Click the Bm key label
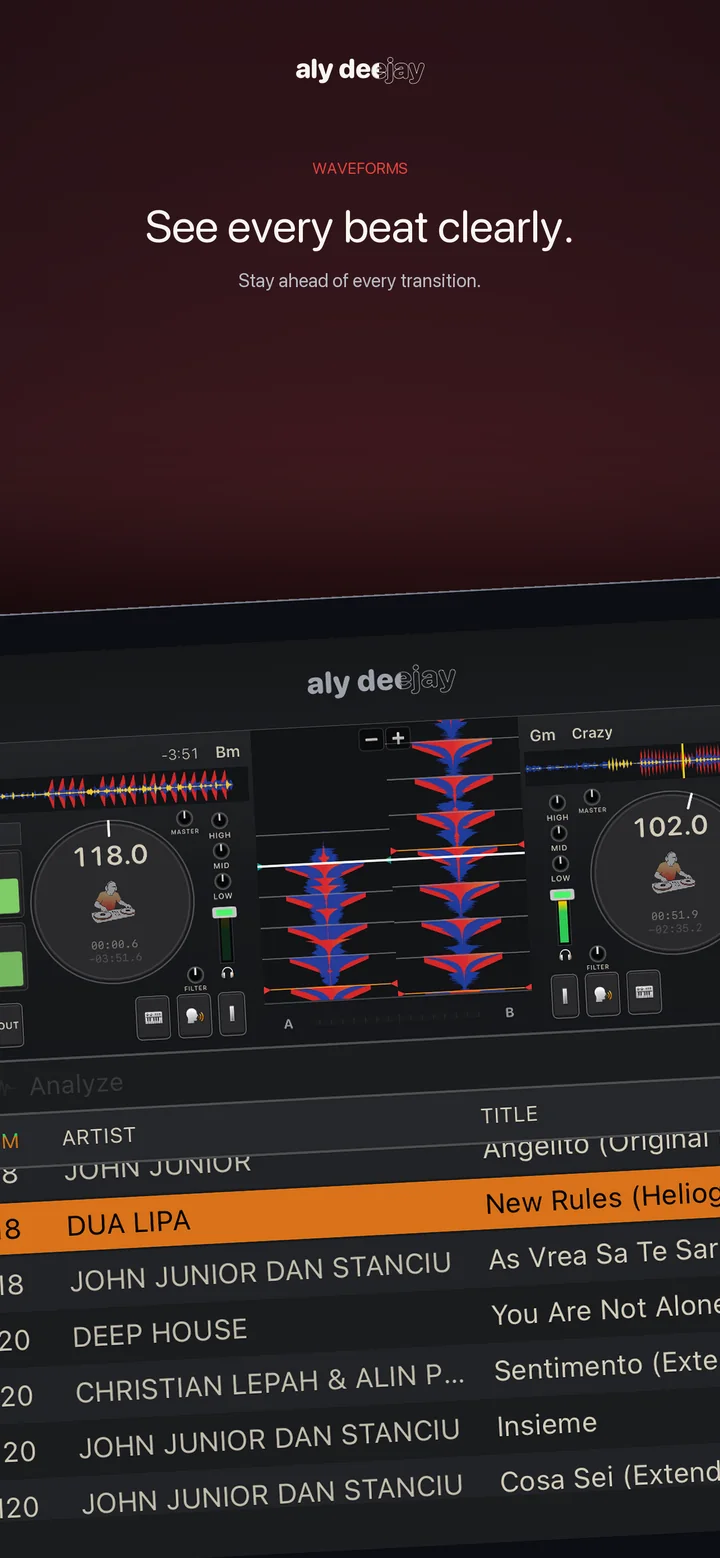Viewport: 720px width, 1558px height. point(228,752)
